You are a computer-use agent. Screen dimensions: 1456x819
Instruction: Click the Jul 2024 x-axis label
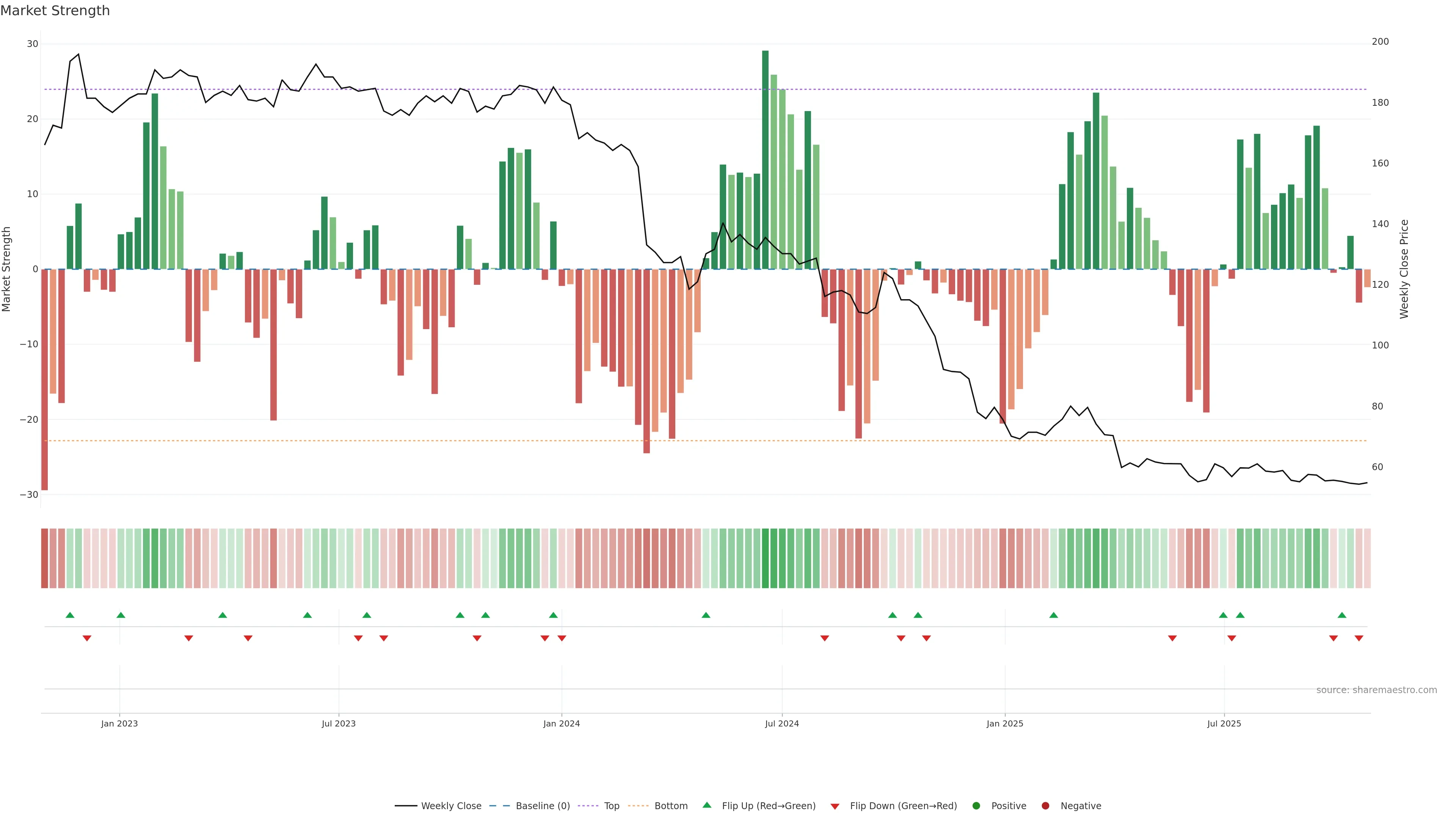[782, 723]
